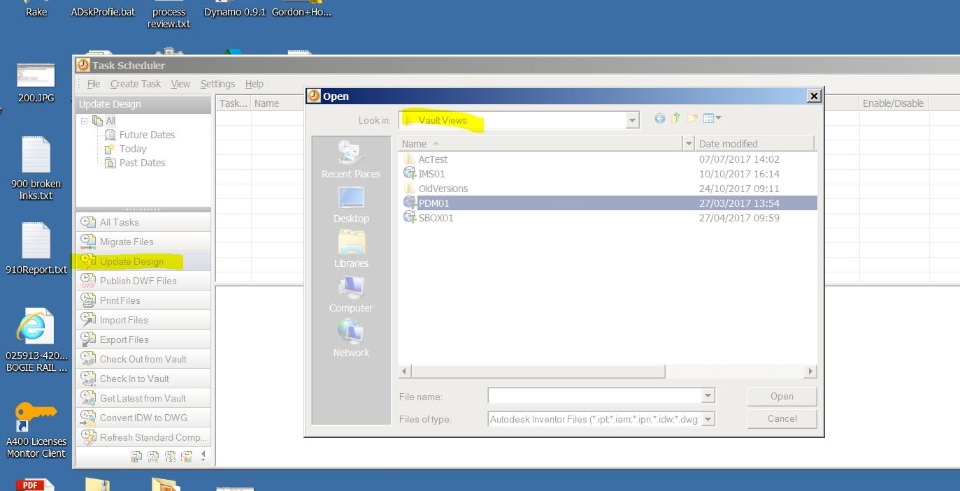Click the AcTest folder icon

410,159
